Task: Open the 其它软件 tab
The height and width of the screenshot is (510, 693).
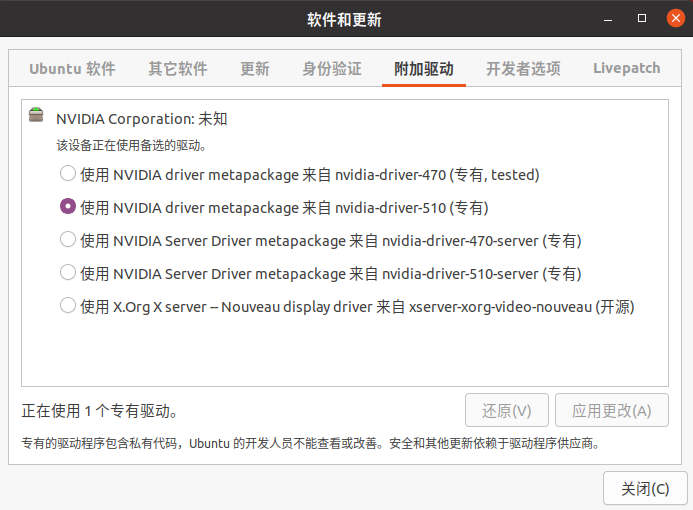Action: [x=178, y=69]
